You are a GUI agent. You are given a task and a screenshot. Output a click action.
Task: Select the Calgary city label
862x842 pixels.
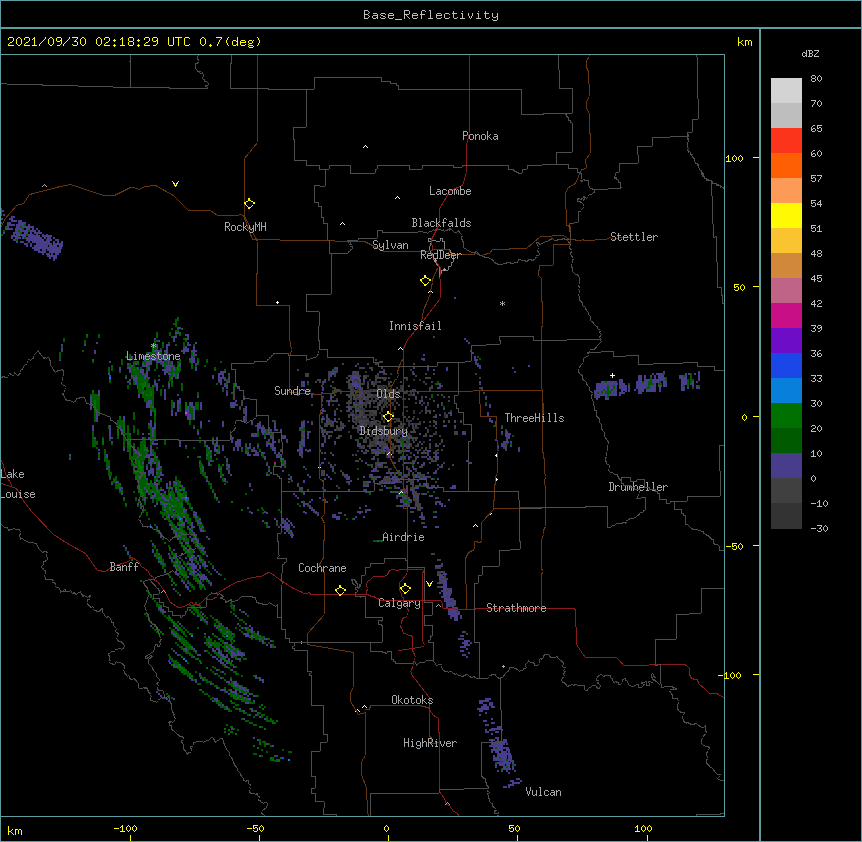click(x=399, y=603)
